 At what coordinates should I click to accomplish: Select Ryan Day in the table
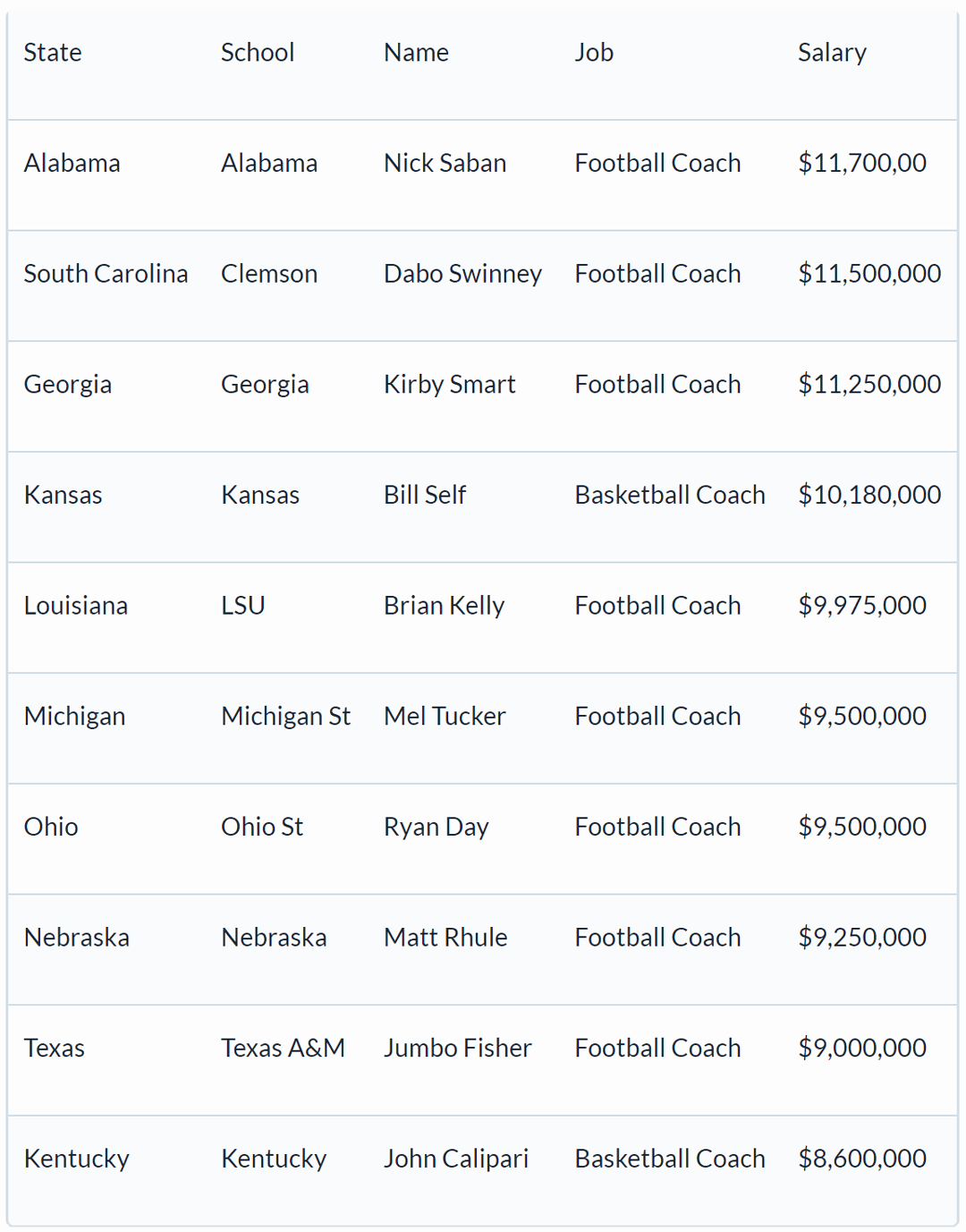pyautogui.click(x=436, y=827)
